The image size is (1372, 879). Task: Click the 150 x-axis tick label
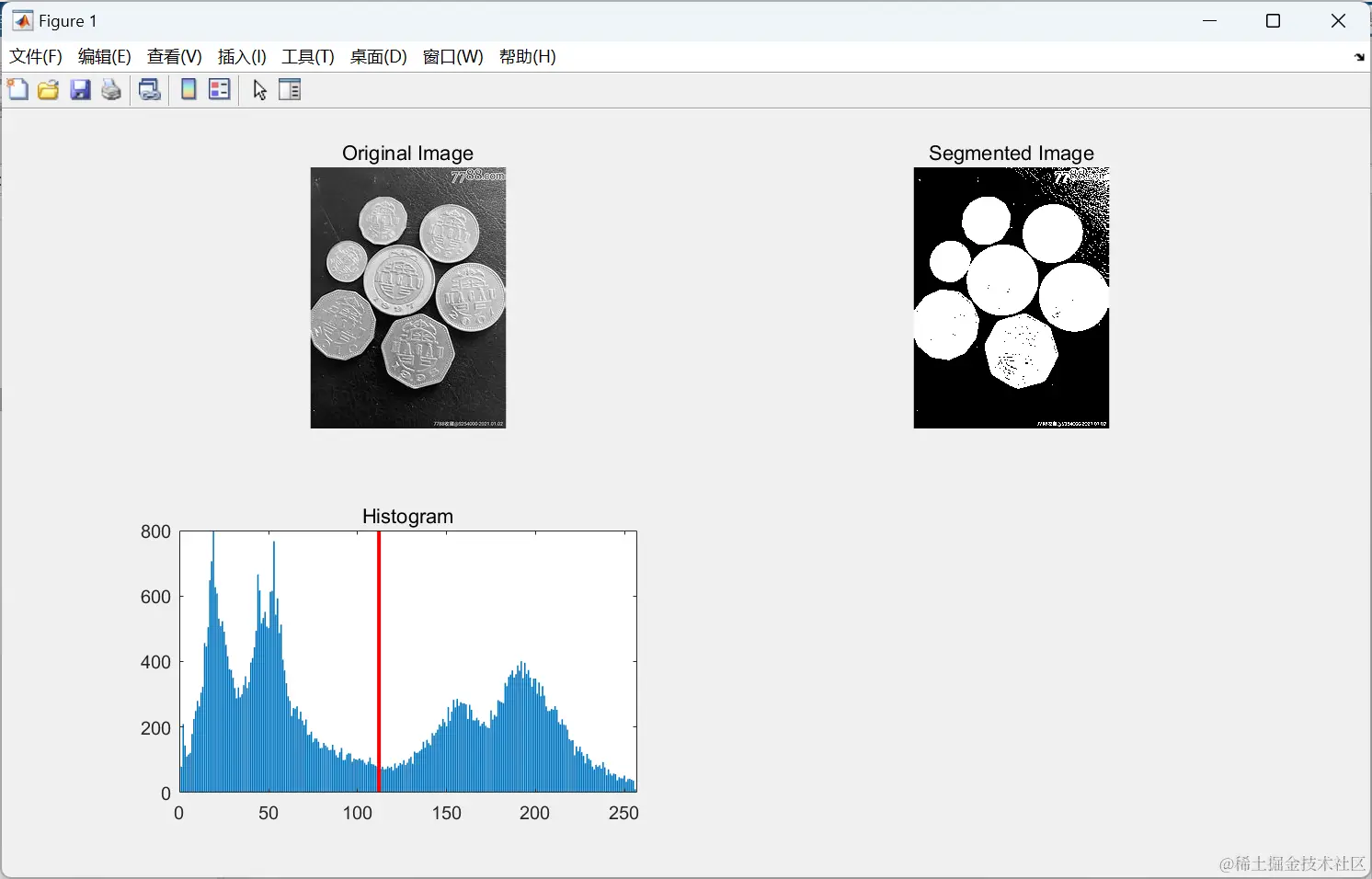click(447, 813)
